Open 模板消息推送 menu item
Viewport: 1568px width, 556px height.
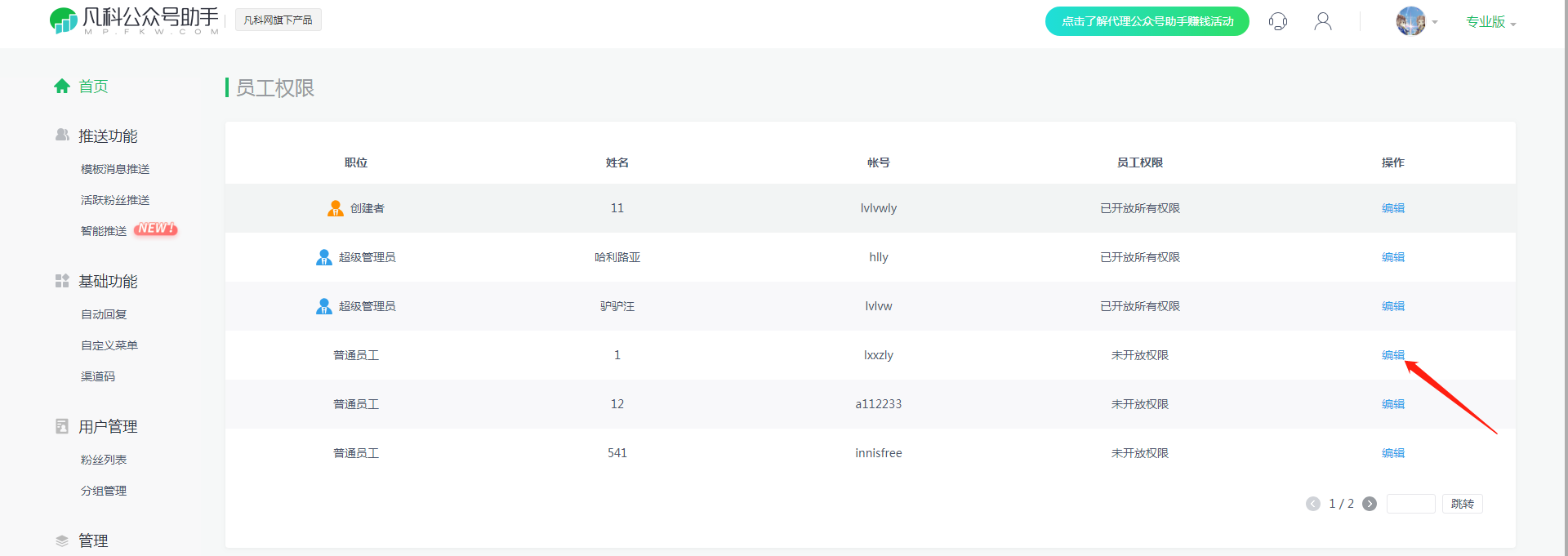(115, 169)
